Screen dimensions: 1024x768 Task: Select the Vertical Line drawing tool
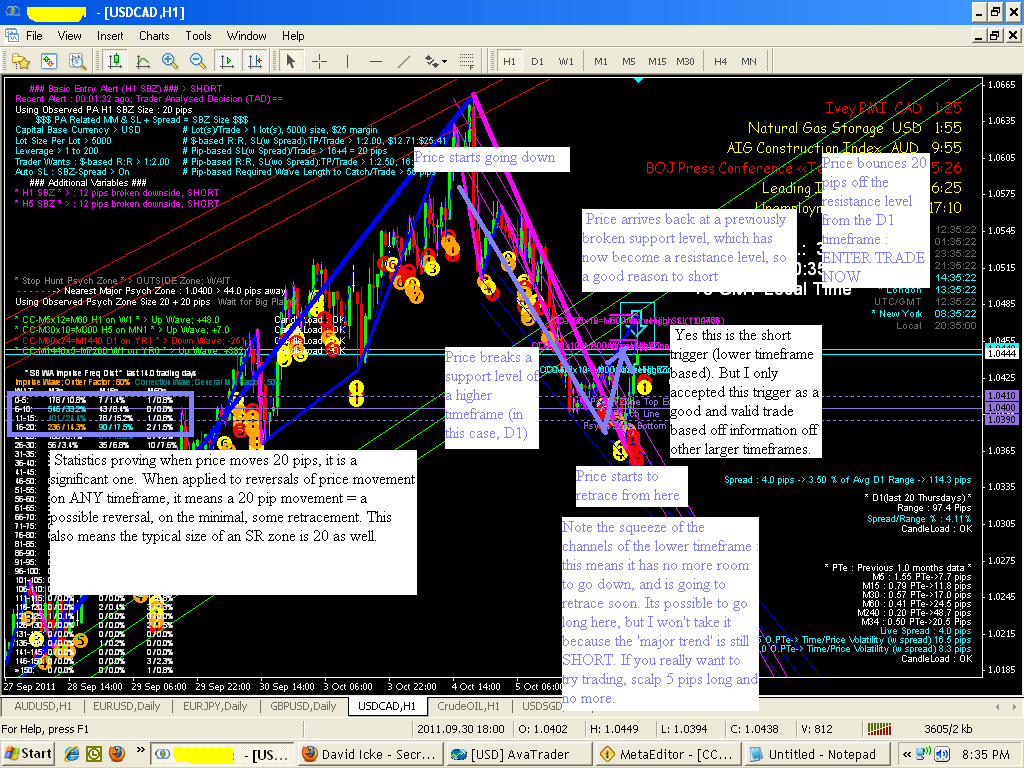(x=347, y=61)
